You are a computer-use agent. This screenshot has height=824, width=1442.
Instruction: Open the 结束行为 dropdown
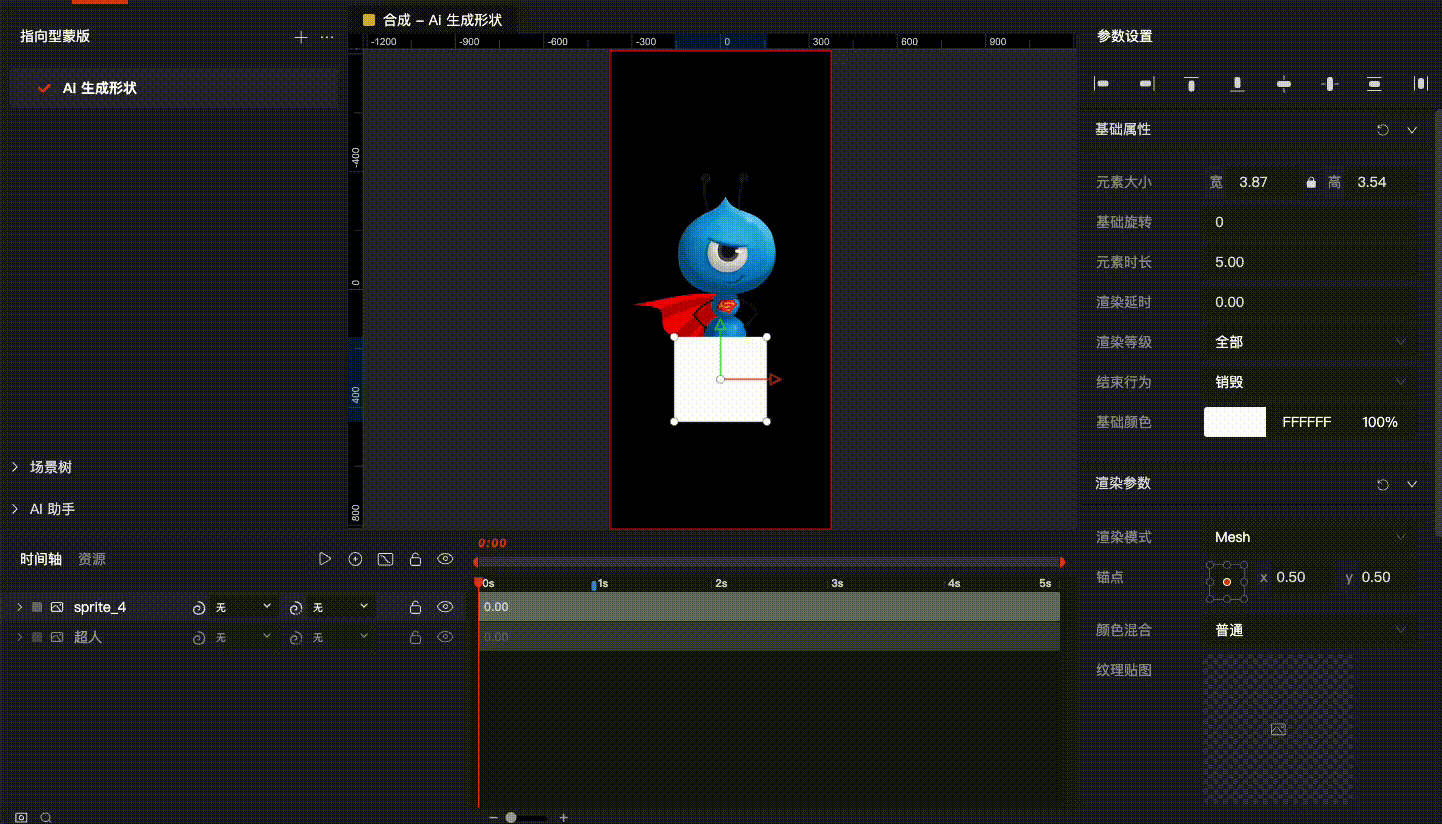coord(1310,382)
